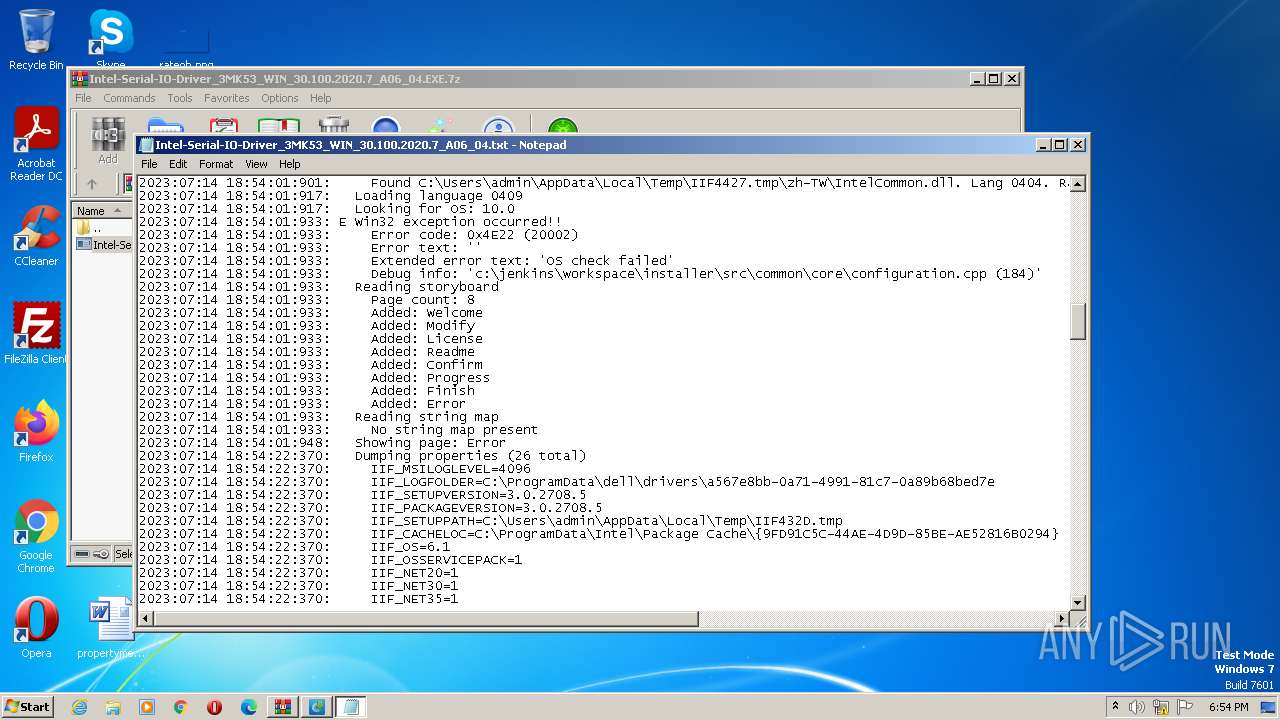Click the Test clipboard icon in WinRAR toolbar
Image resolution: width=1280 pixels, height=720 pixels.
(223, 126)
